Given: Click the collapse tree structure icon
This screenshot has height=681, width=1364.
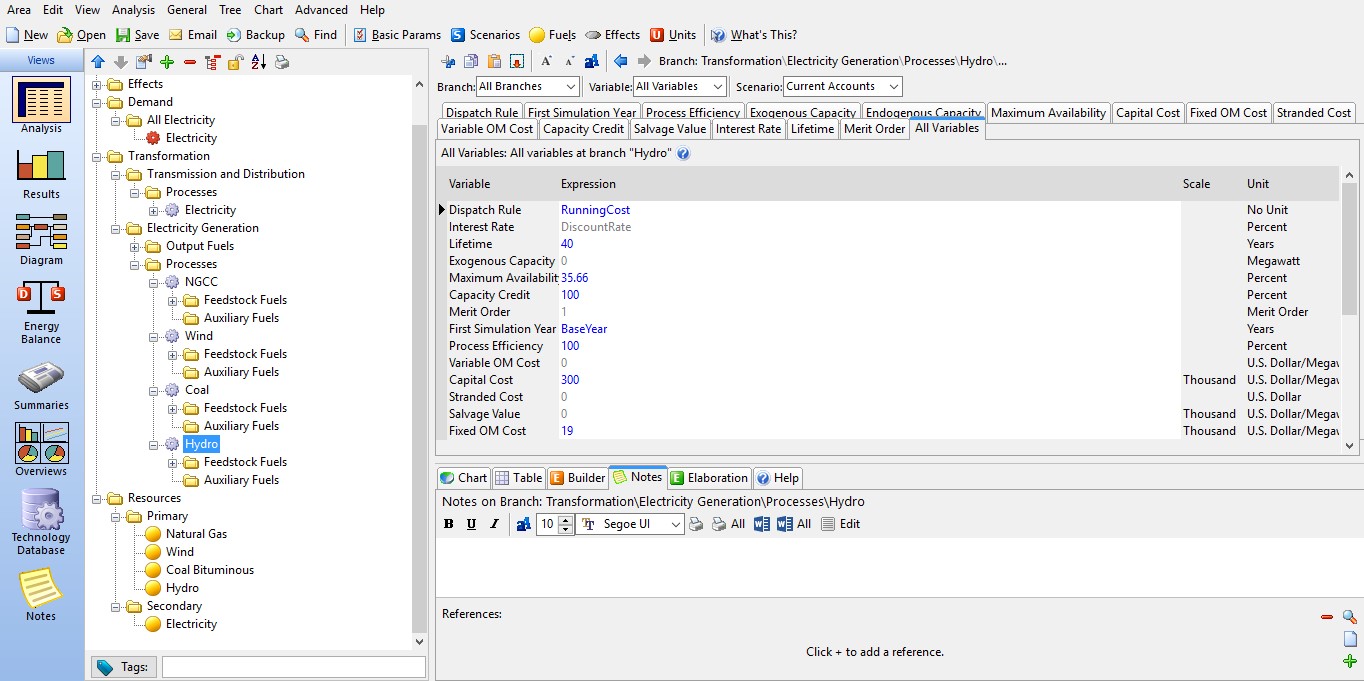Looking at the screenshot, I should tap(212, 62).
